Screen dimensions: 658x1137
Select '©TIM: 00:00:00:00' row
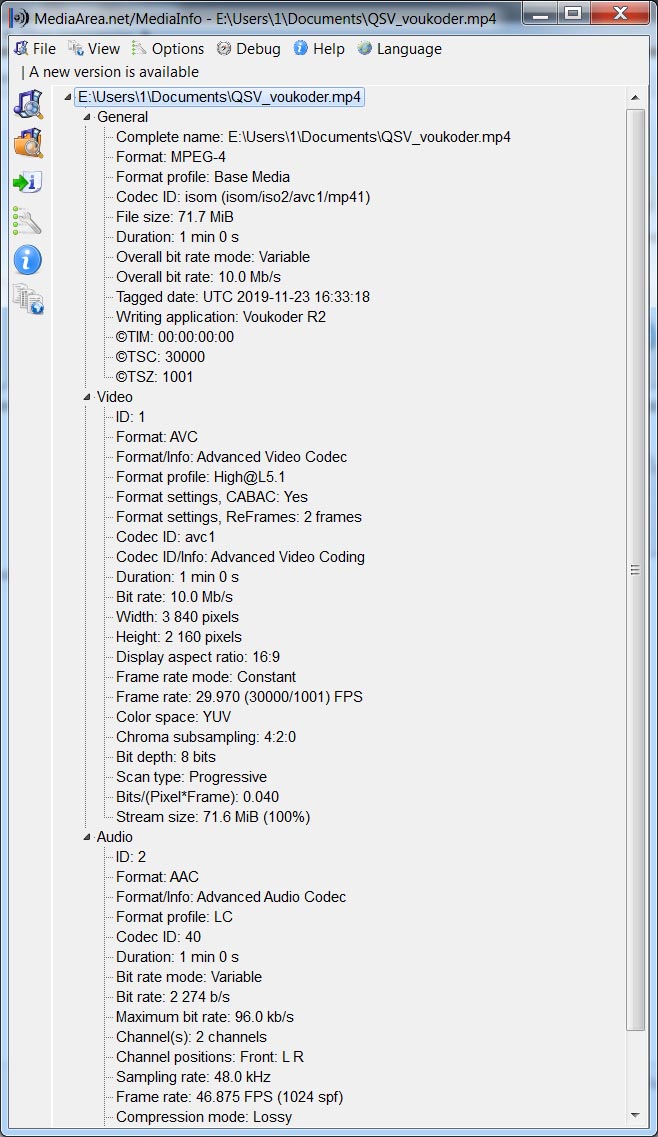click(x=175, y=336)
